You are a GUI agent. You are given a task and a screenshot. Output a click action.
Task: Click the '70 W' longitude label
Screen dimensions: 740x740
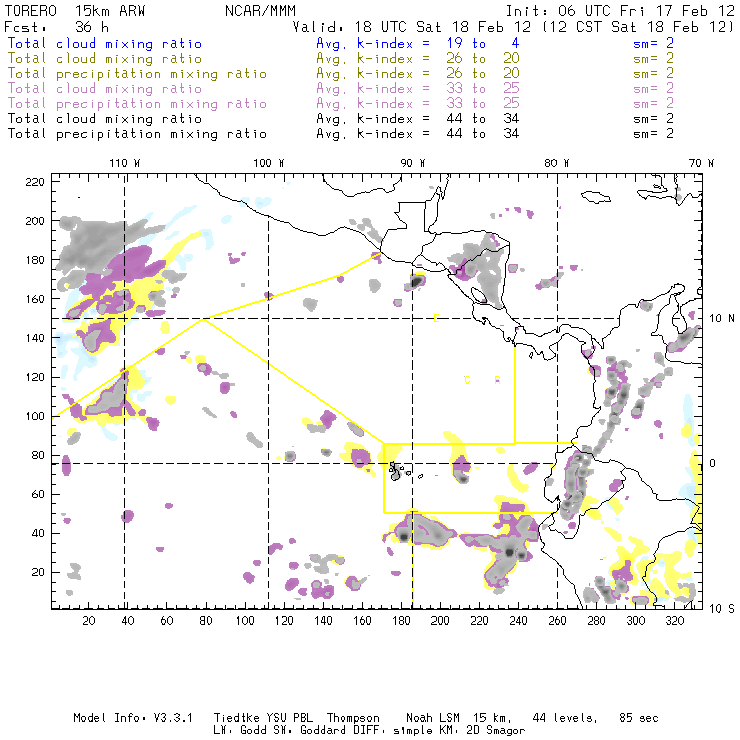pyautogui.click(x=701, y=163)
